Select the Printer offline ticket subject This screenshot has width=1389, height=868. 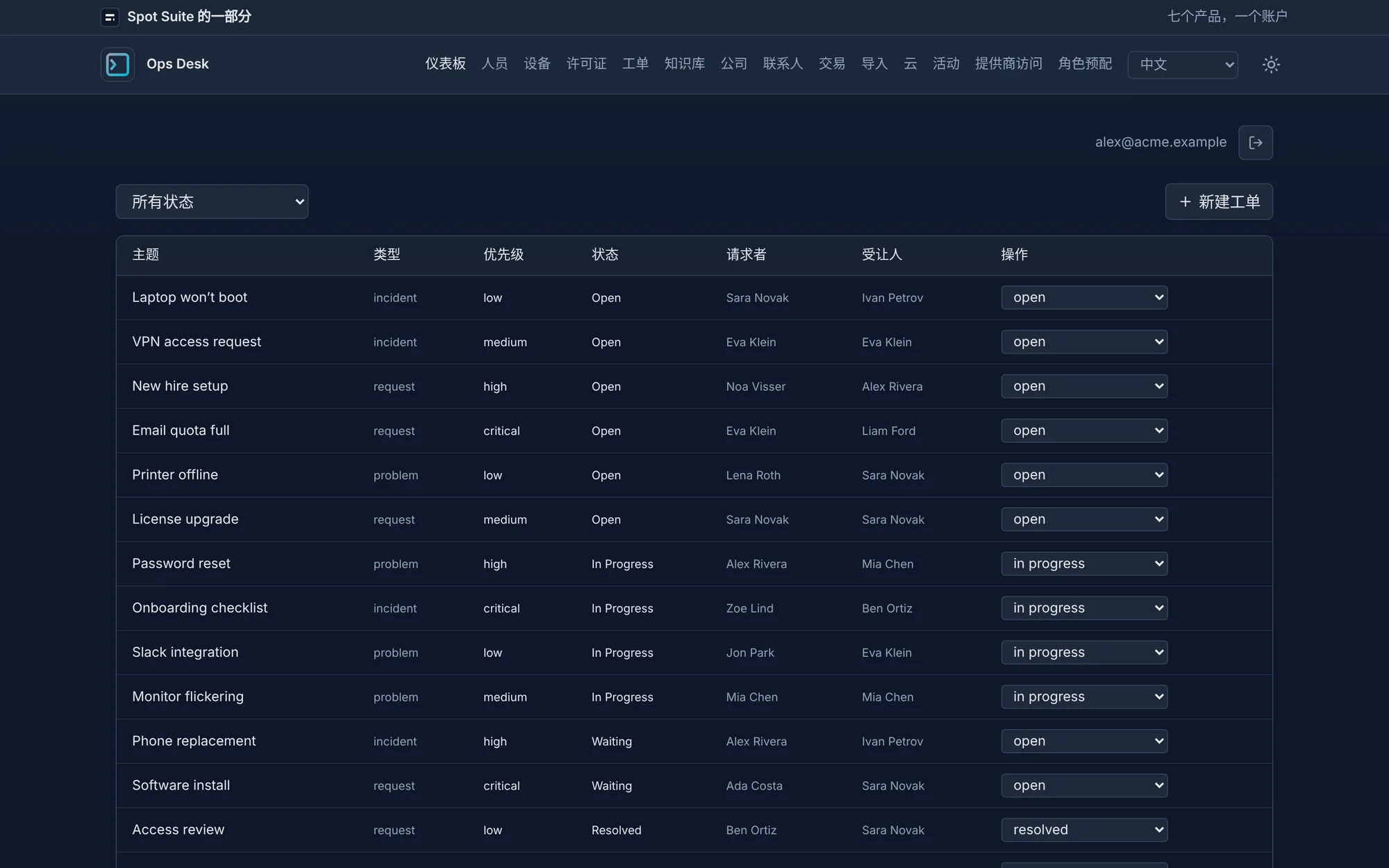(x=175, y=475)
